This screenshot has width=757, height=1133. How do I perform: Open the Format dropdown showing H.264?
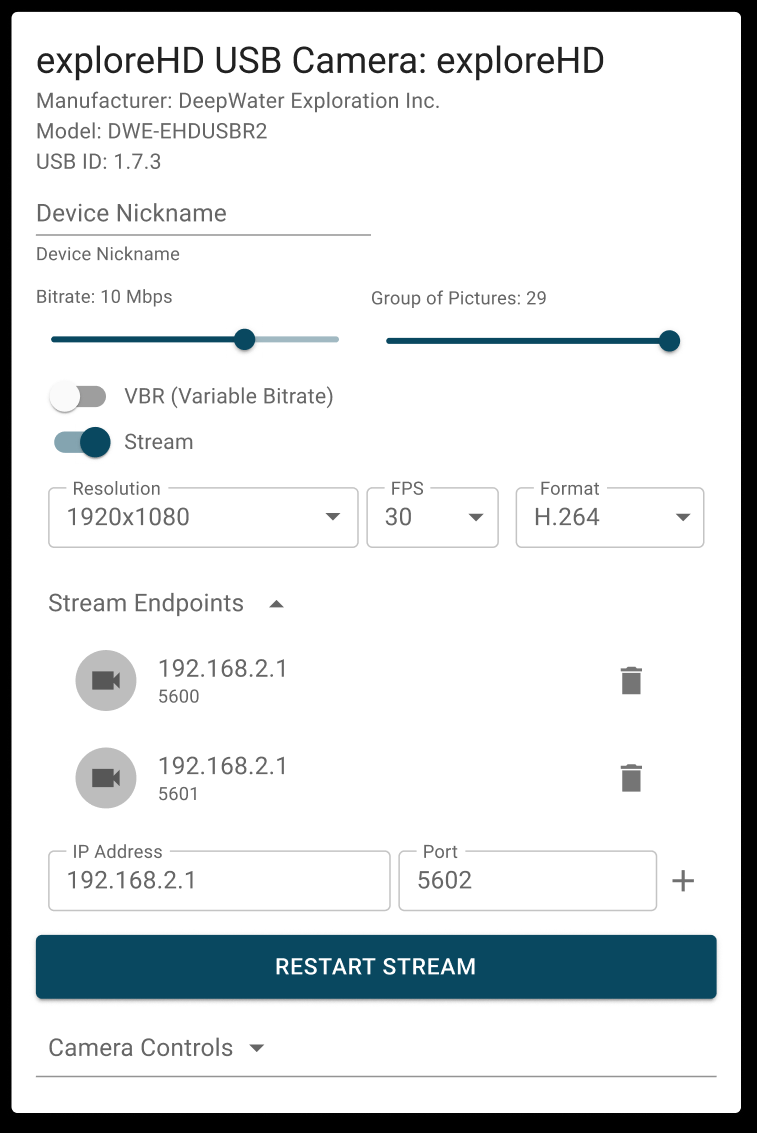610,517
